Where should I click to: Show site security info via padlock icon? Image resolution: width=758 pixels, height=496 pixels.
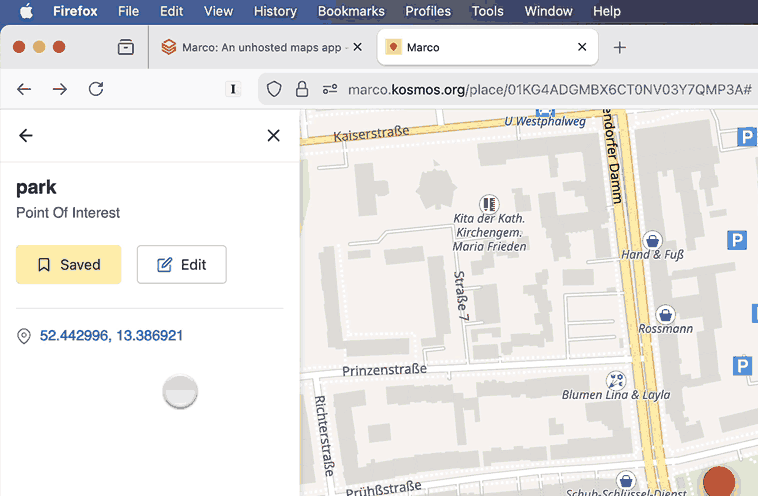click(301, 89)
